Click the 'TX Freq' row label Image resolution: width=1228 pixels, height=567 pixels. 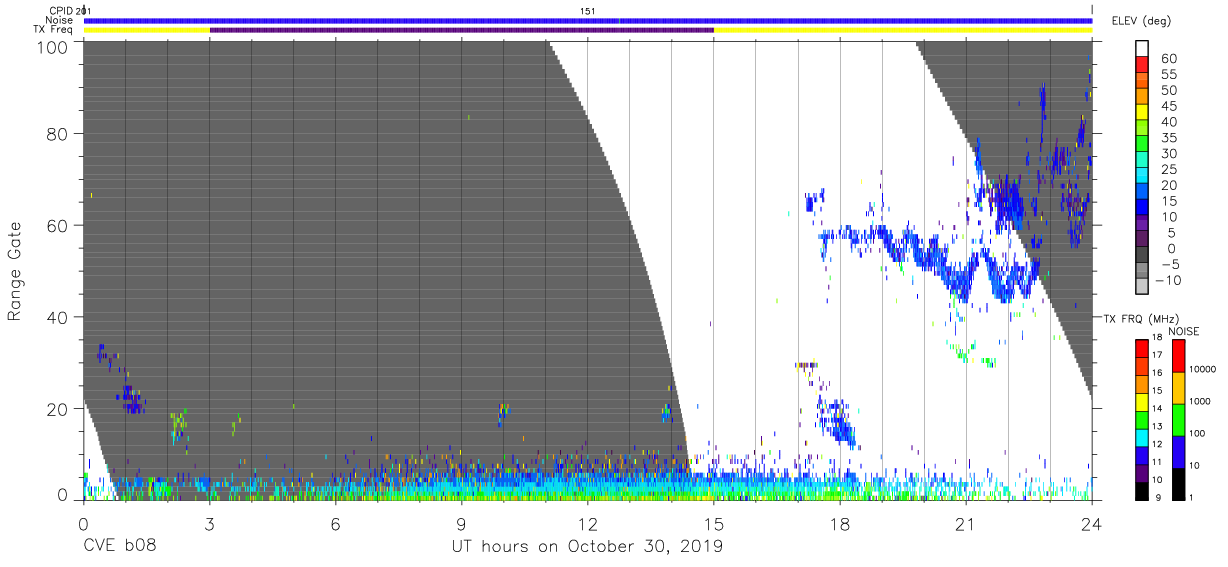point(54,30)
